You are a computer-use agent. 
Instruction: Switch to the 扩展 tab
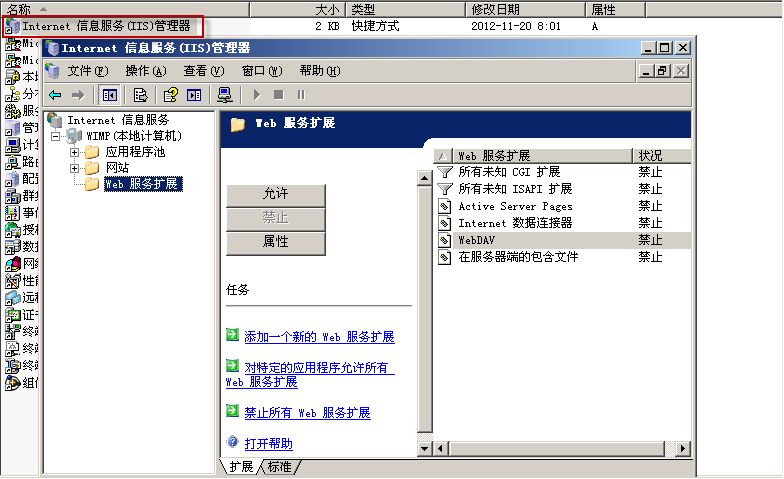pyautogui.click(x=241, y=466)
